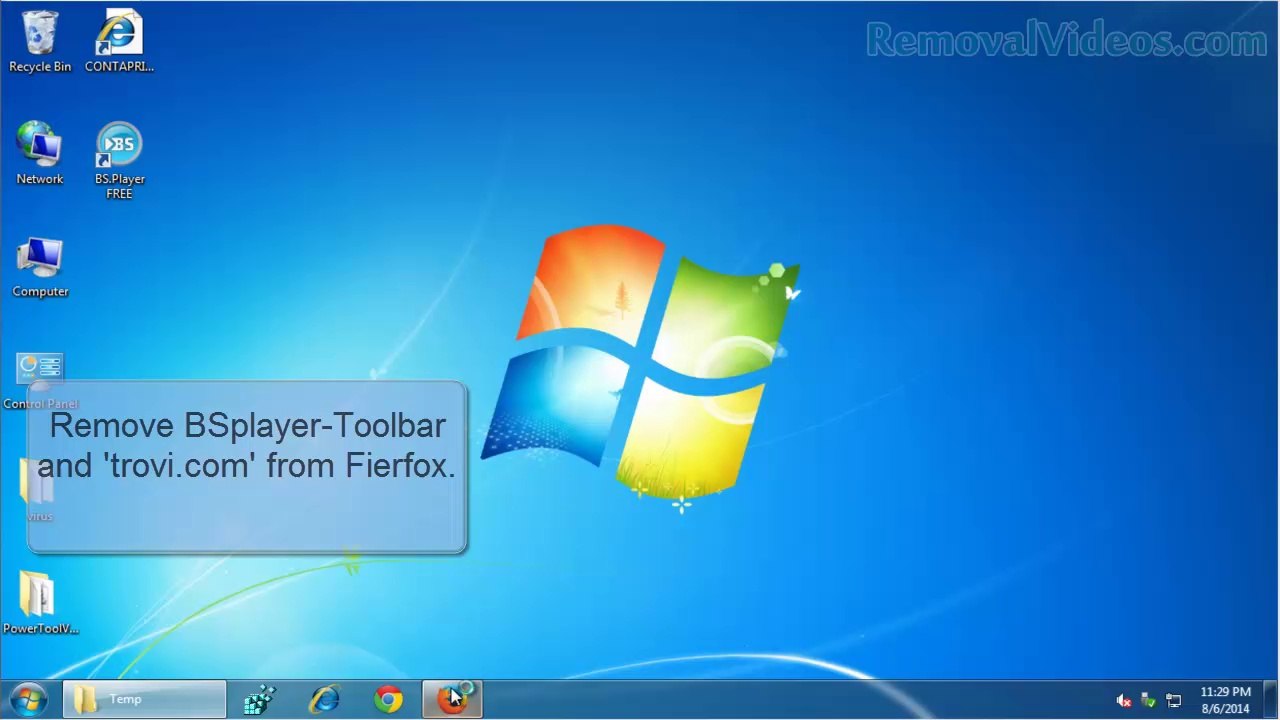Launch Mozilla Firefox from the taskbar
Viewport: 1280px width, 720px height.
[452, 699]
